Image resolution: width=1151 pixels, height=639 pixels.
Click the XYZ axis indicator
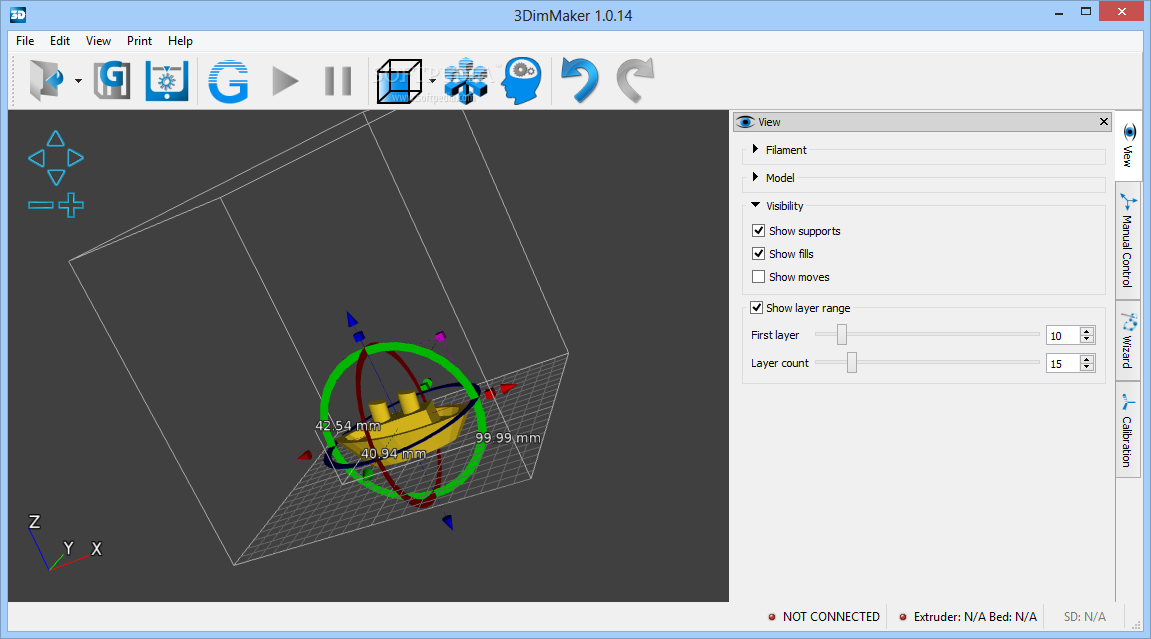[x=65, y=543]
